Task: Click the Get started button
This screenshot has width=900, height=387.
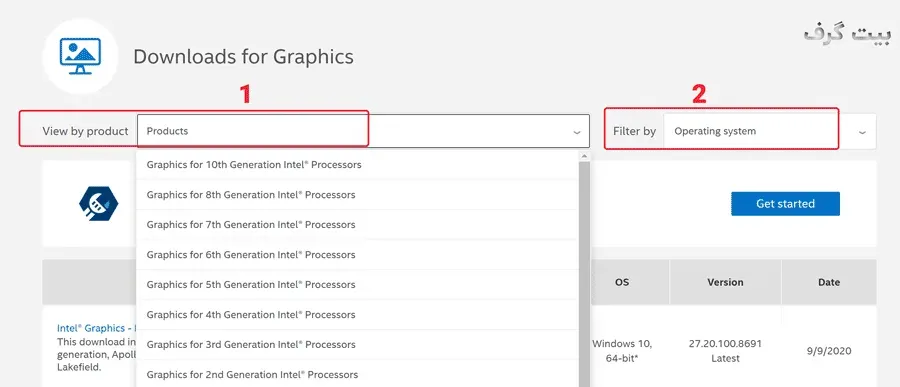Action: coord(785,204)
